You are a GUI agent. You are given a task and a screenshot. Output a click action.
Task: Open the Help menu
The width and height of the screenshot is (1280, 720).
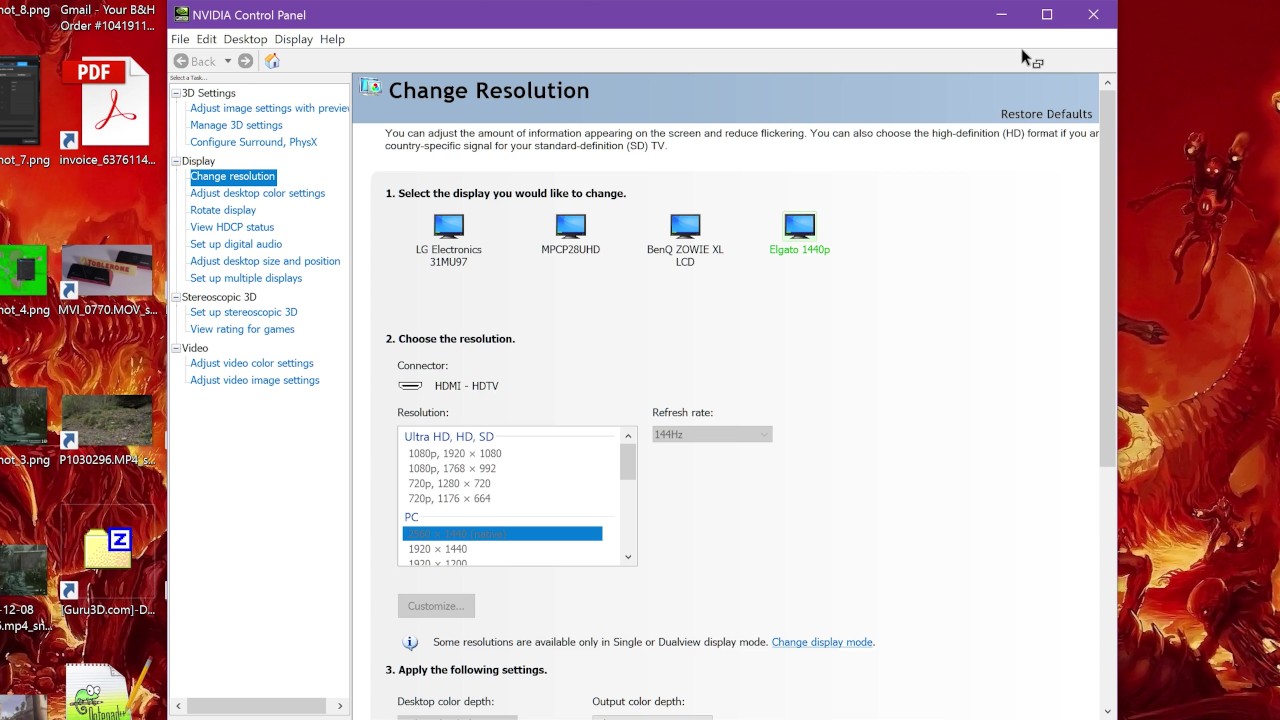click(x=332, y=39)
